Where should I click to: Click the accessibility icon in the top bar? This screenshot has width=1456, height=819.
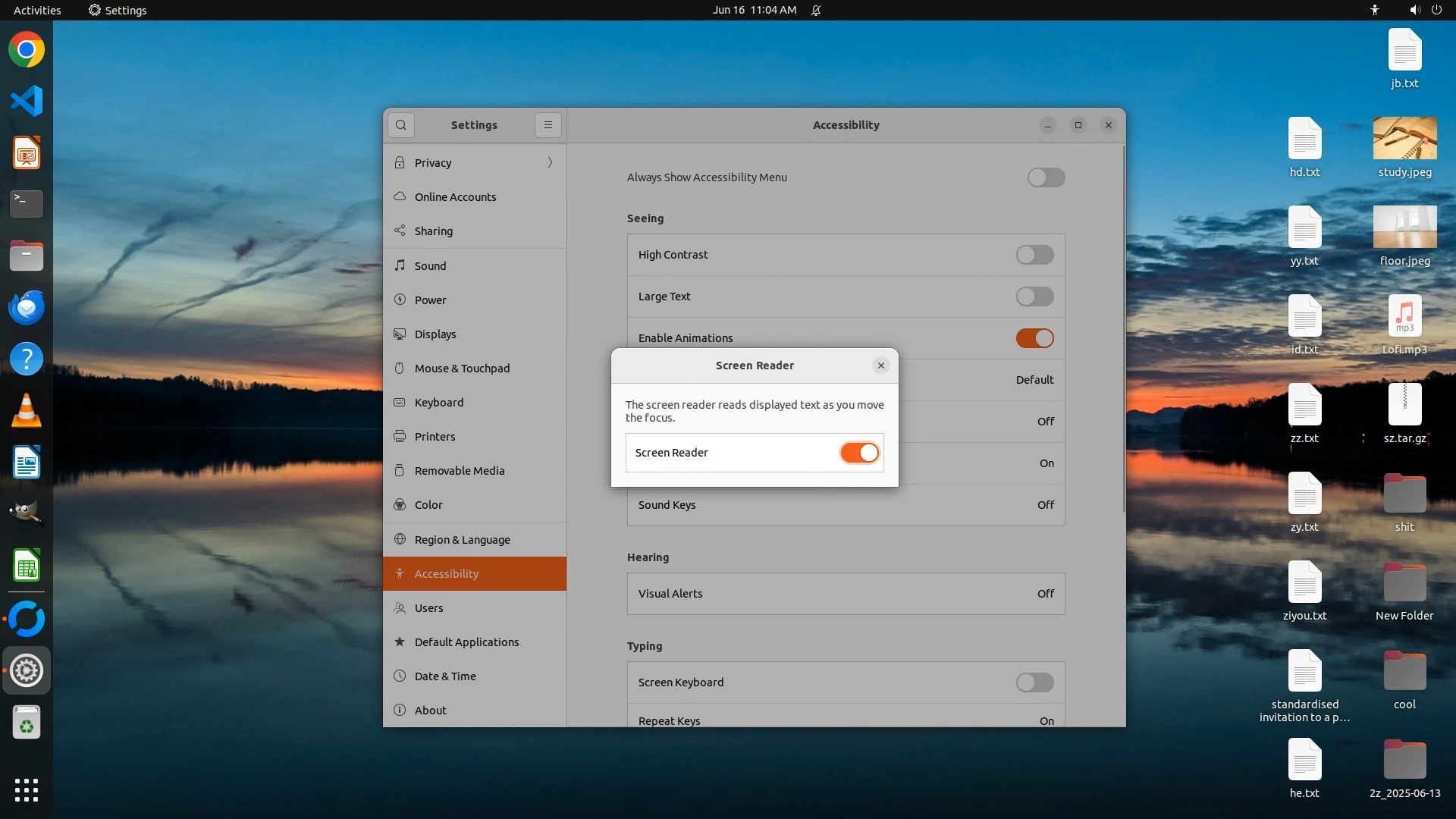click(x=1374, y=10)
